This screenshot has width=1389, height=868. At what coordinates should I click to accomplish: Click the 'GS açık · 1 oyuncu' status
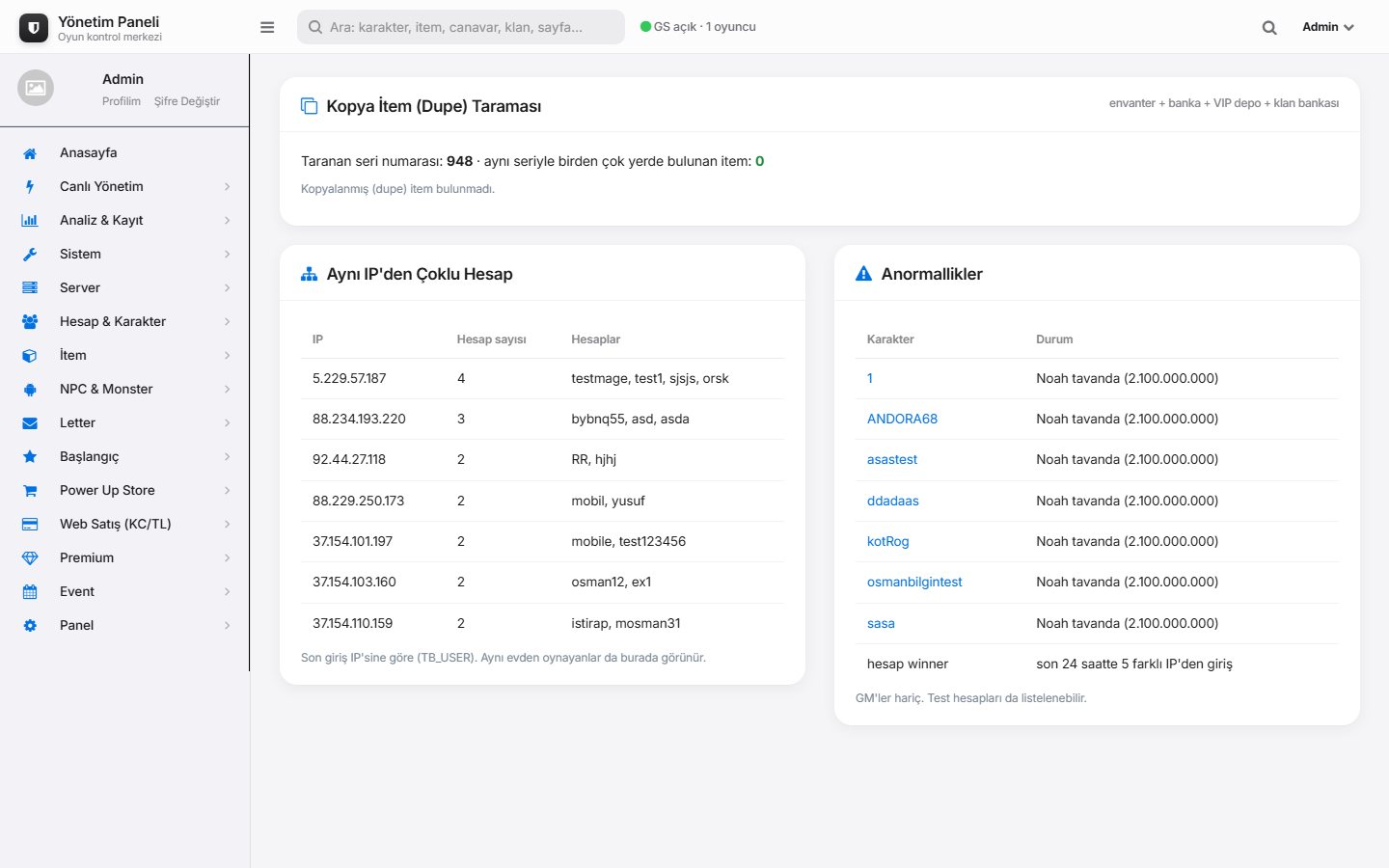click(x=698, y=27)
